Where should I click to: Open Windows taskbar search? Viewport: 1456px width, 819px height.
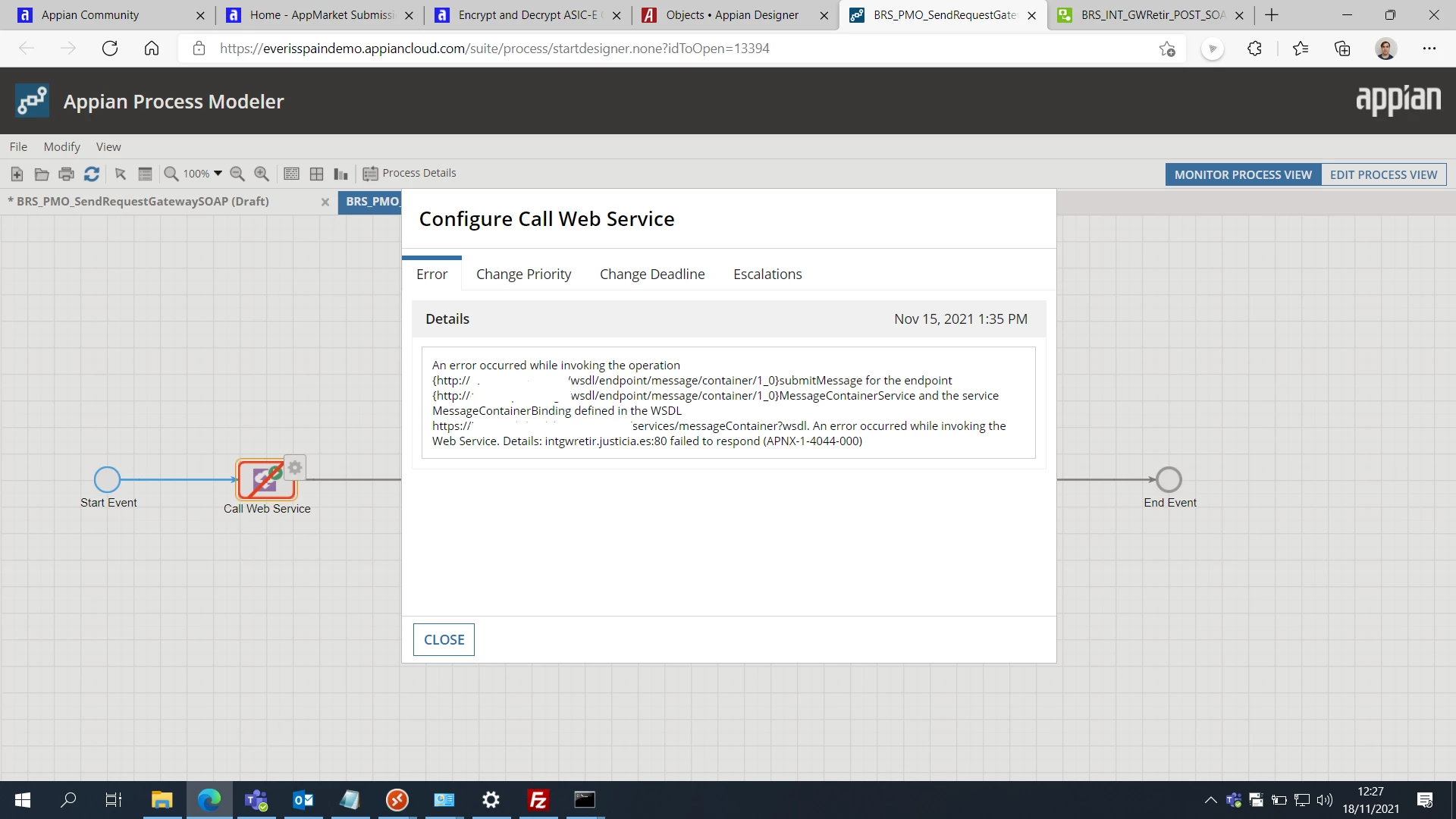pyautogui.click(x=68, y=800)
